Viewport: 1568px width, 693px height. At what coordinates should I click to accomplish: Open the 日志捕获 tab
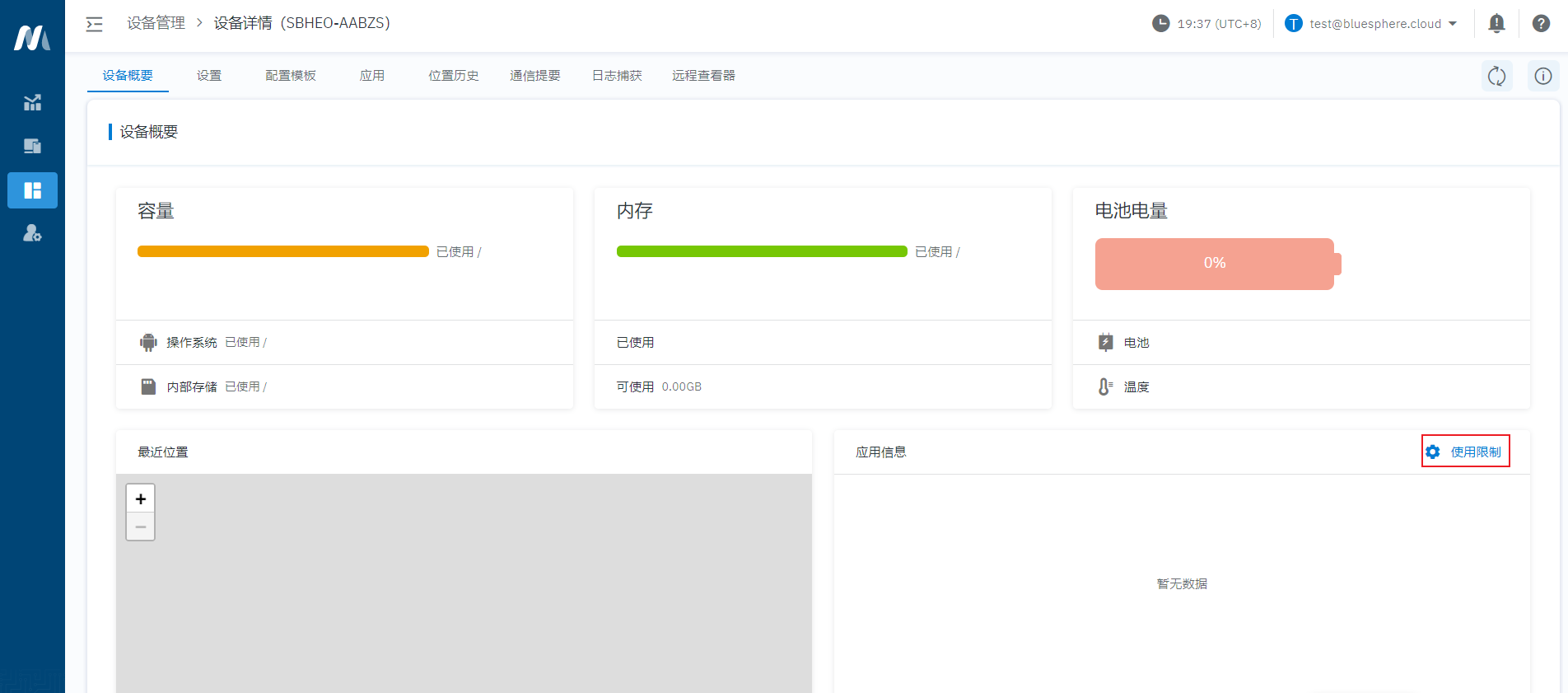617,76
